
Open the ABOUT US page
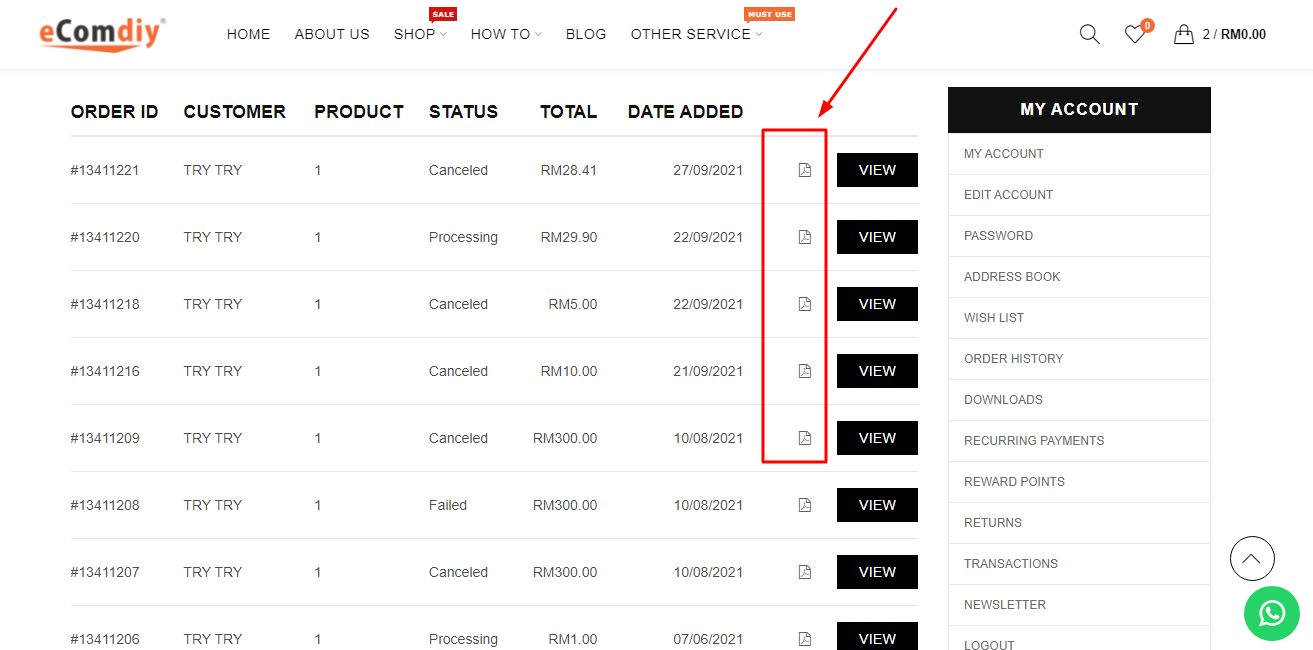[x=332, y=34]
